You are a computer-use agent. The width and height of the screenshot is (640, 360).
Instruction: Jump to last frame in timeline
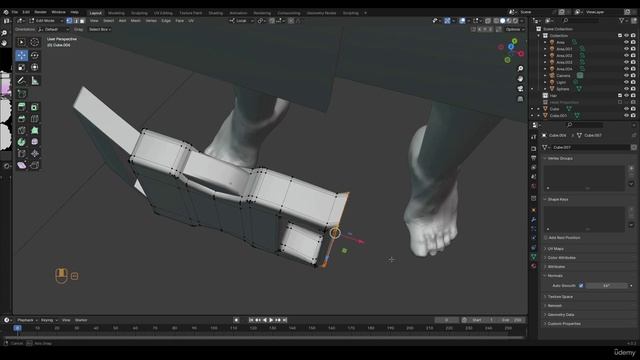(x=285, y=320)
